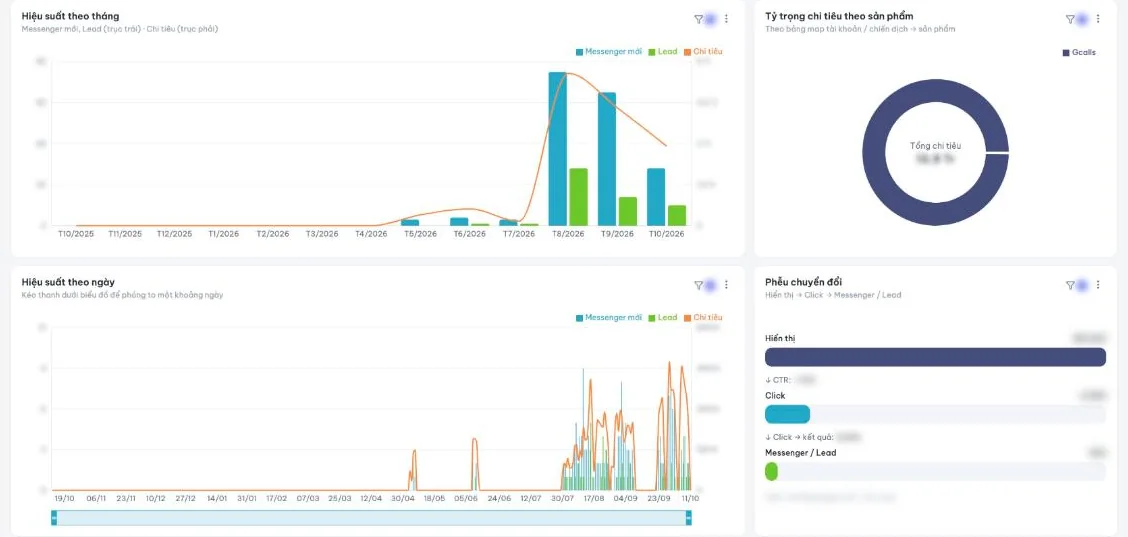The width and height of the screenshot is (1128, 537).
Task: Click the green Messenger / Lead funnel bar
Action: click(x=771, y=471)
